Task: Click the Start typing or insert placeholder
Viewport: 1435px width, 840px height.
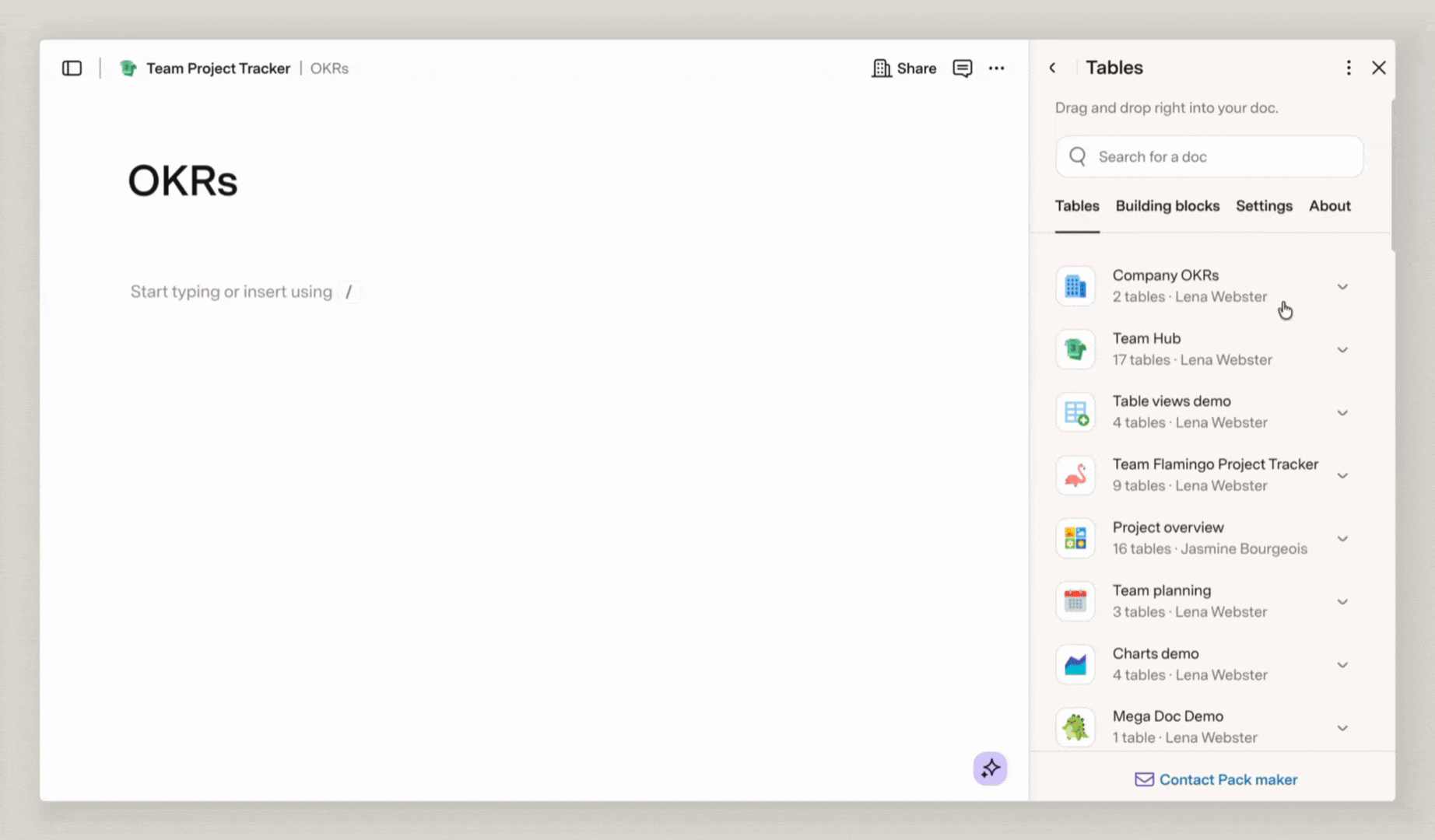Action: click(x=245, y=292)
